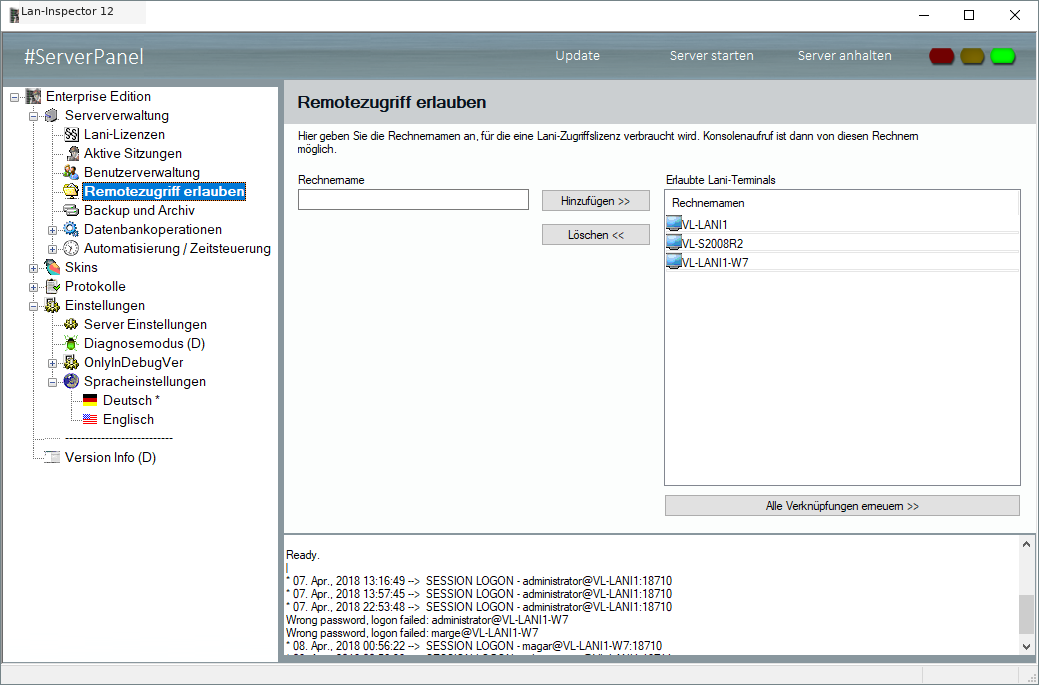Image resolution: width=1039 pixels, height=685 pixels.
Task: Click the marge@VL-LANI1-W7 wrong password line
Action: pyautogui.click(x=412, y=633)
